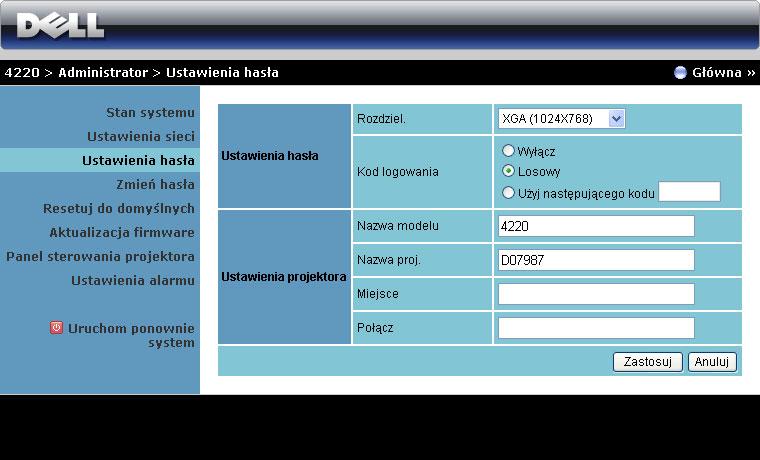Open Resetuj do domyślnych page
The height and width of the screenshot is (460, 760).
(x=119, y=208)
